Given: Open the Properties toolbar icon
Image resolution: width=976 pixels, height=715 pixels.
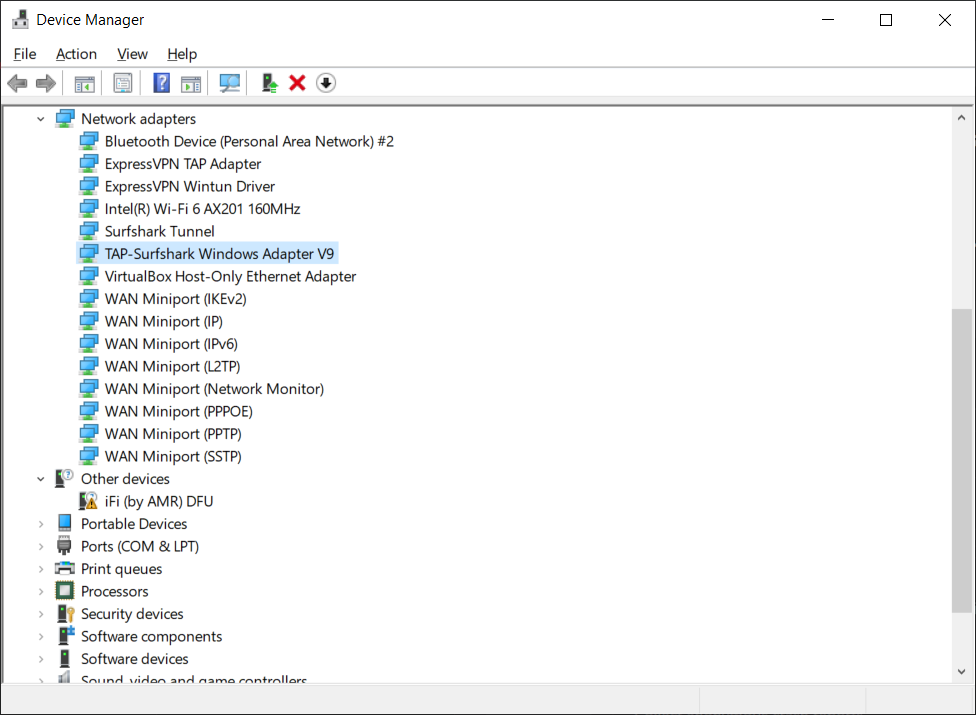Looking at the screenshot, I should (123, 83).
